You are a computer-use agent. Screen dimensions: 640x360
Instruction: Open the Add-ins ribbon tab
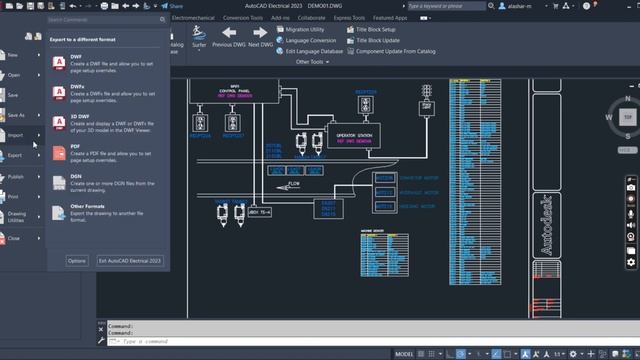click(280, 18)
